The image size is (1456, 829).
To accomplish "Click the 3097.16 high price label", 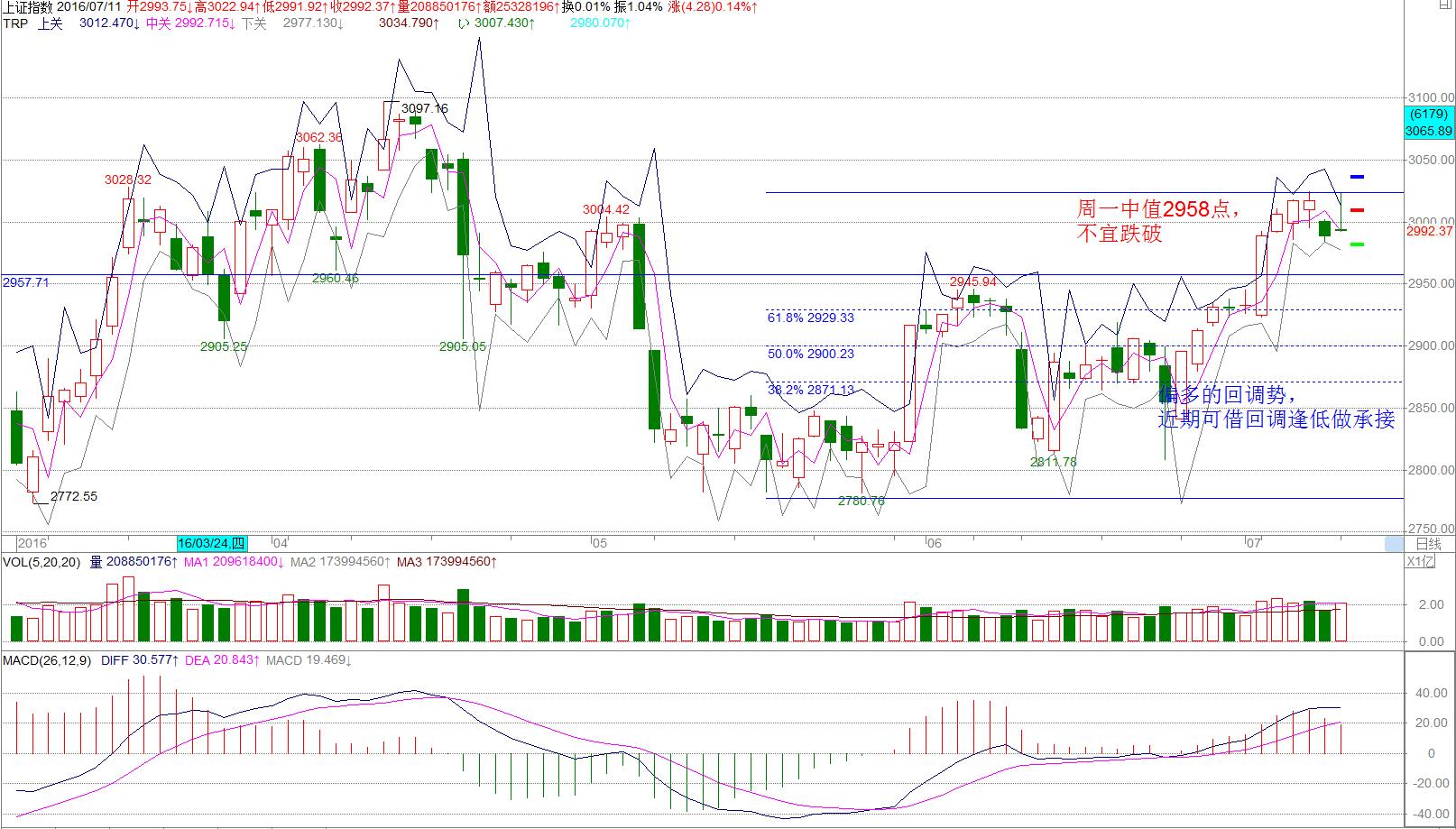I will click(x=424, y=108).
